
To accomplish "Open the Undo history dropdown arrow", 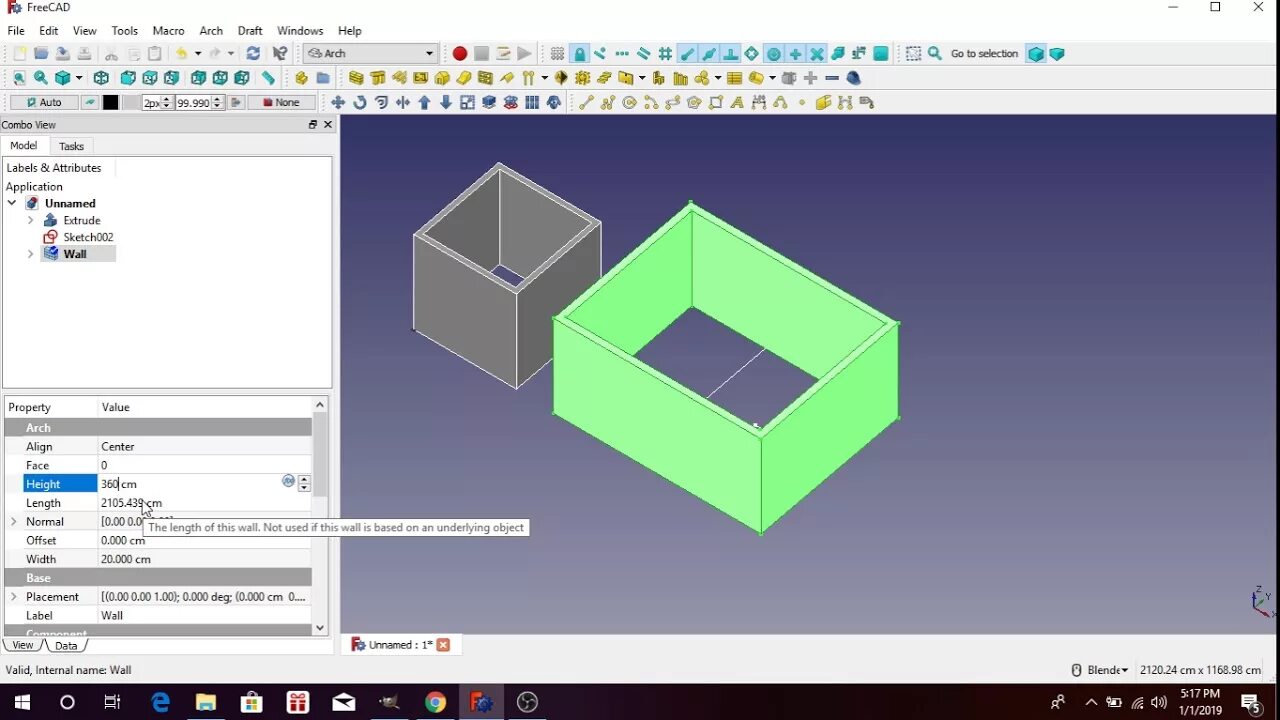I will click(197, 53).
